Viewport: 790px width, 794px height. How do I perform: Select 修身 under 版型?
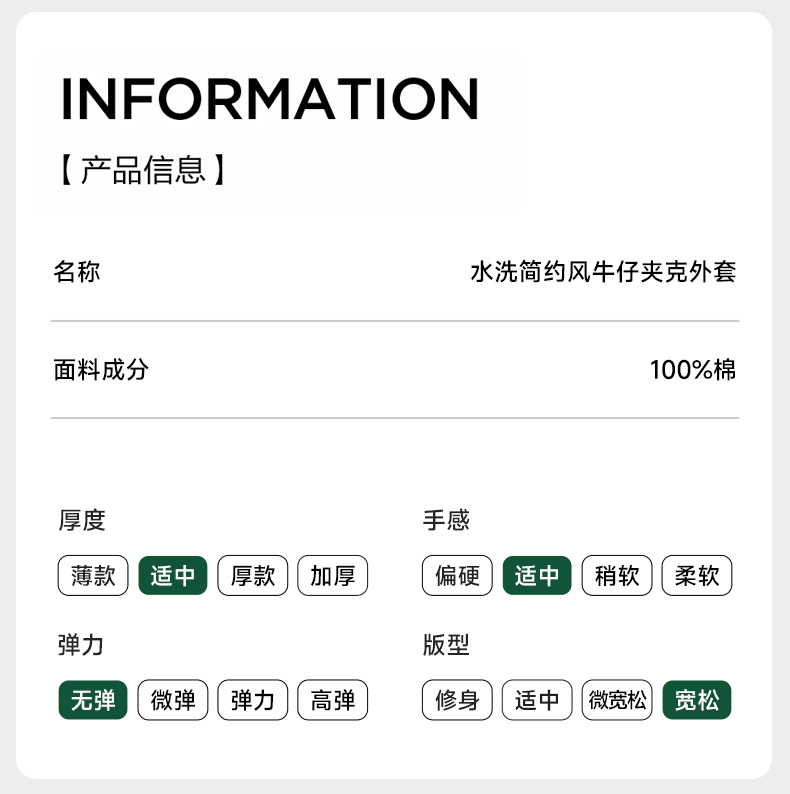(457, 700)
